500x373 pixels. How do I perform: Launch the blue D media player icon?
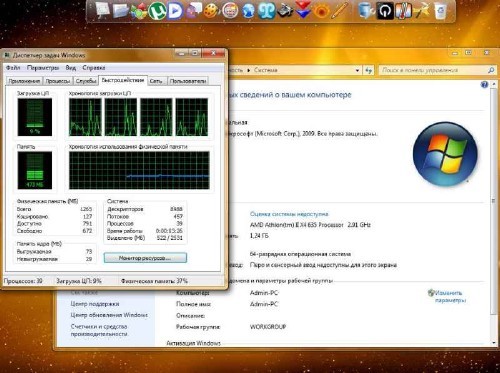coord(175,11)
